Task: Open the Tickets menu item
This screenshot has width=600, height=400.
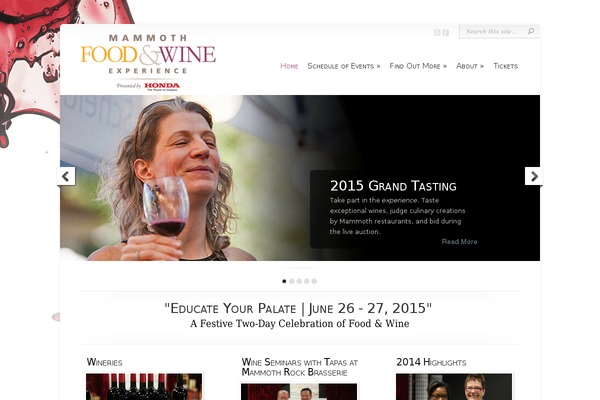Action: (x=505, y=66)
